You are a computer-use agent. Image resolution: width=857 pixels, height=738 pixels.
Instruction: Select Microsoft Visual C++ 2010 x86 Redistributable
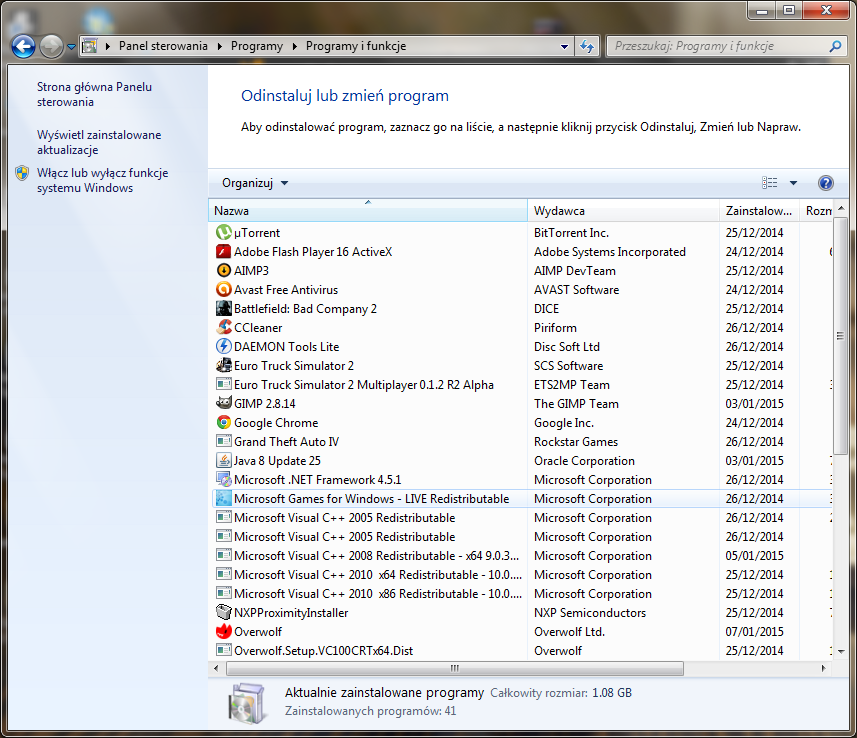pyautogui.click(x=521, y=594)
